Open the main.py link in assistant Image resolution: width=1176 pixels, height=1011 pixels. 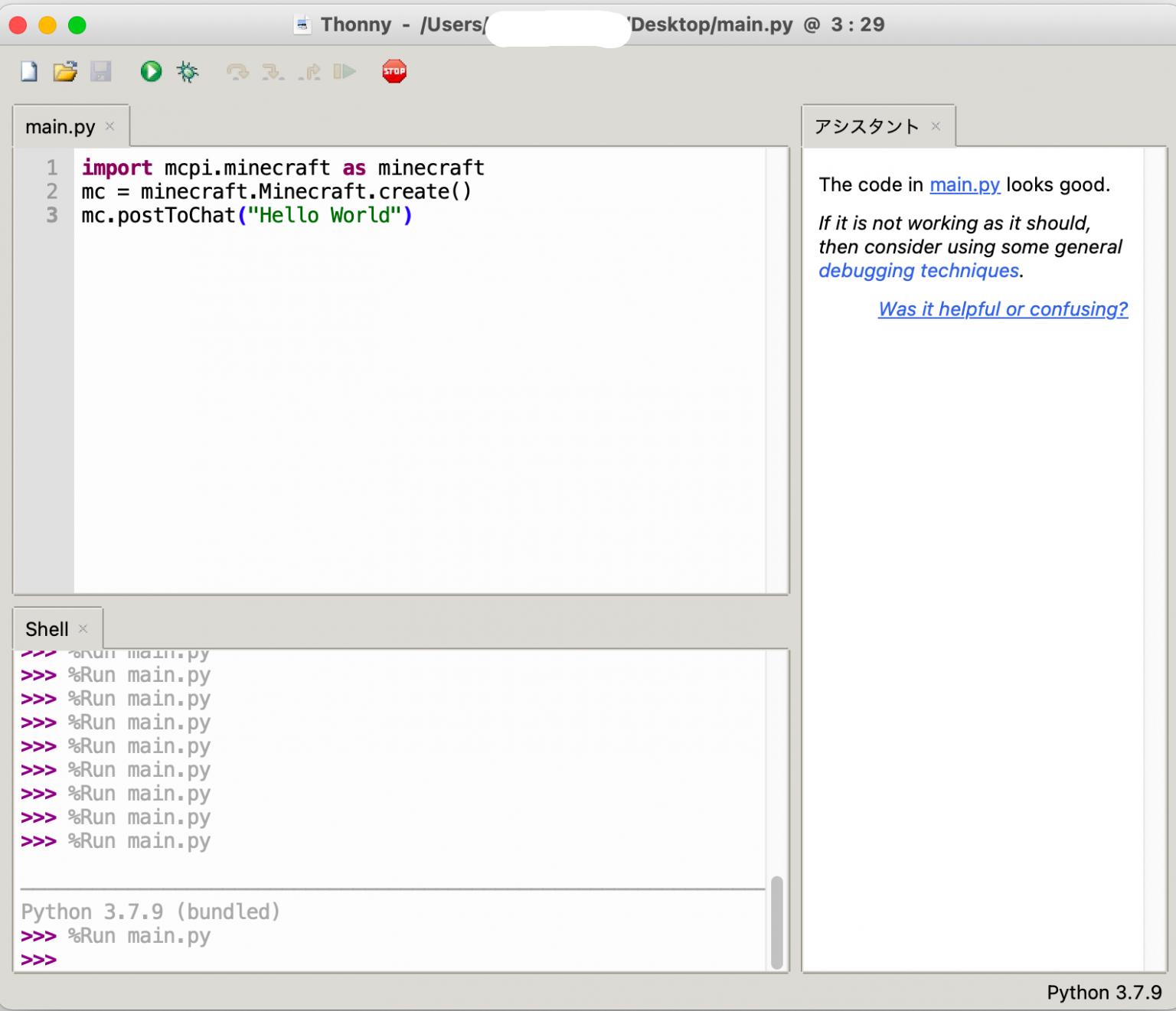click(965, 185)
